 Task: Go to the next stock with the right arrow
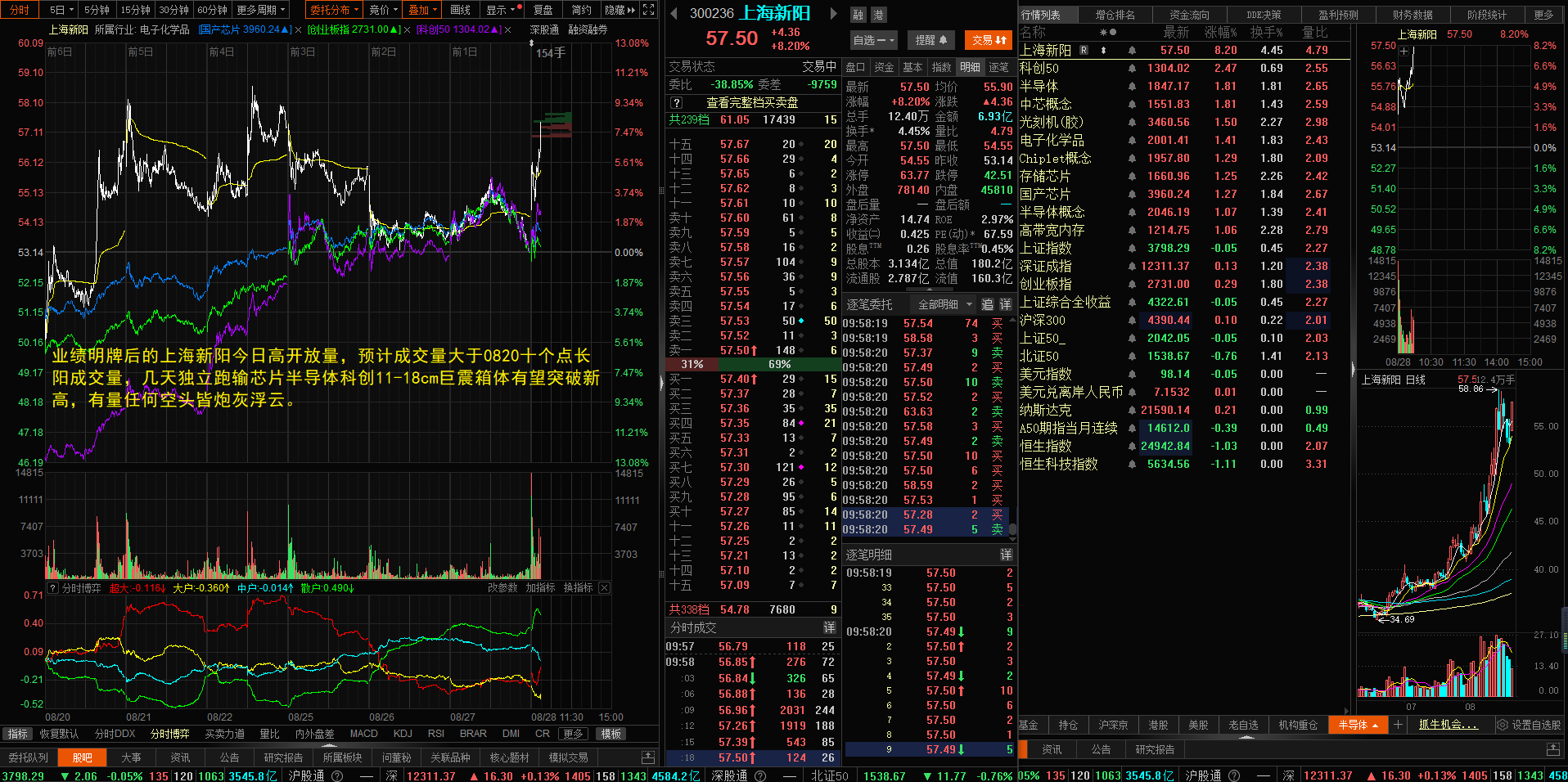[x=833, y=14]
